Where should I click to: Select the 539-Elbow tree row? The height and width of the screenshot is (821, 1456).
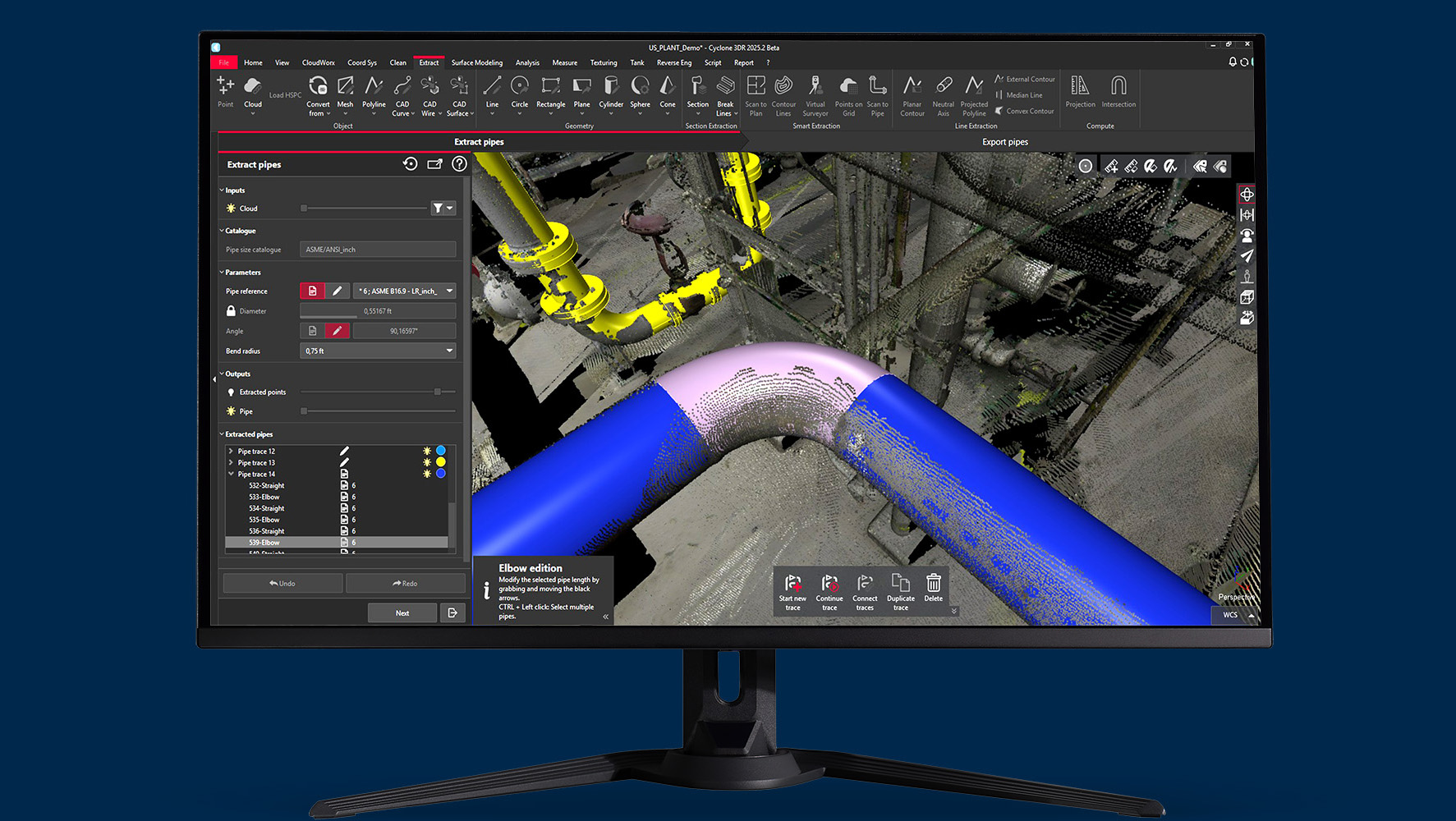[337, 543]
